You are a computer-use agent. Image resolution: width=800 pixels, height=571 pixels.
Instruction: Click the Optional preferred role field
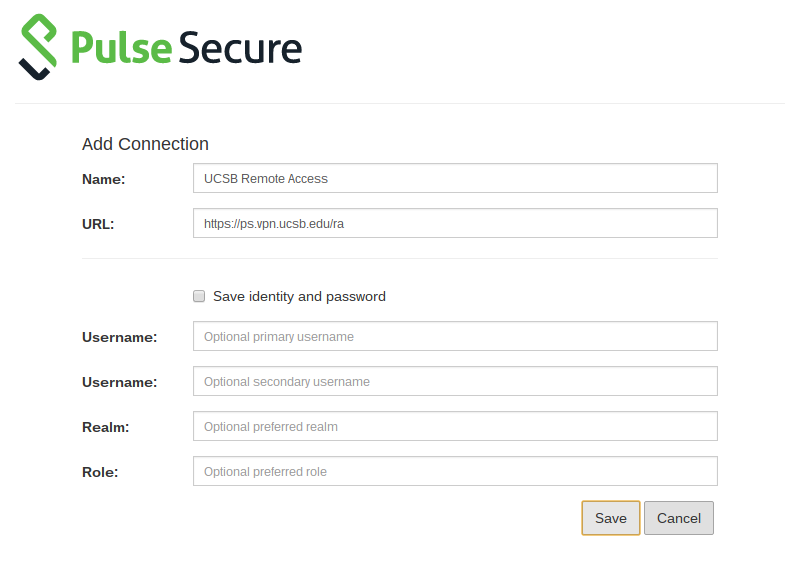coord(455,471)
